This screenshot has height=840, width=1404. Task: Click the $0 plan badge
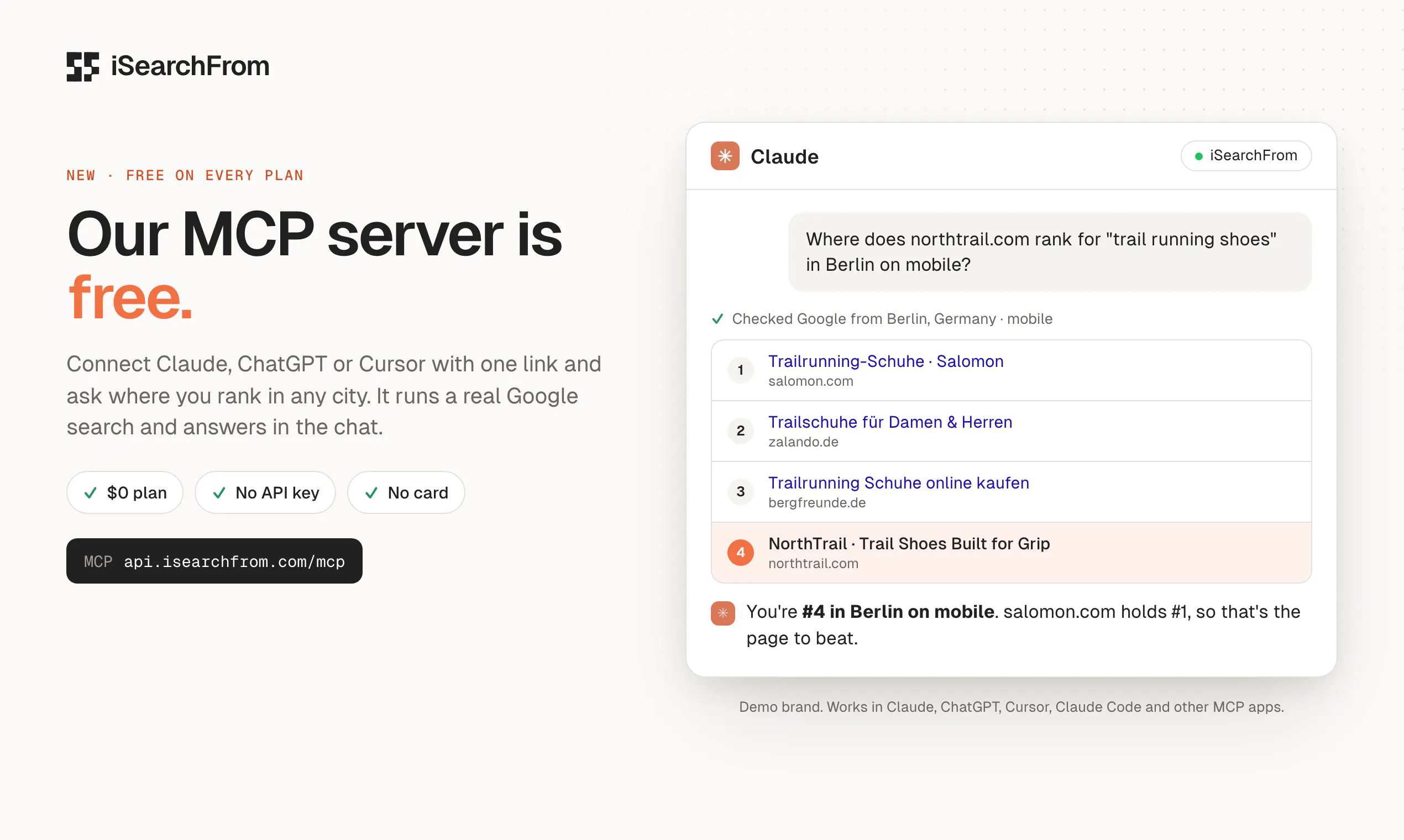124,492
